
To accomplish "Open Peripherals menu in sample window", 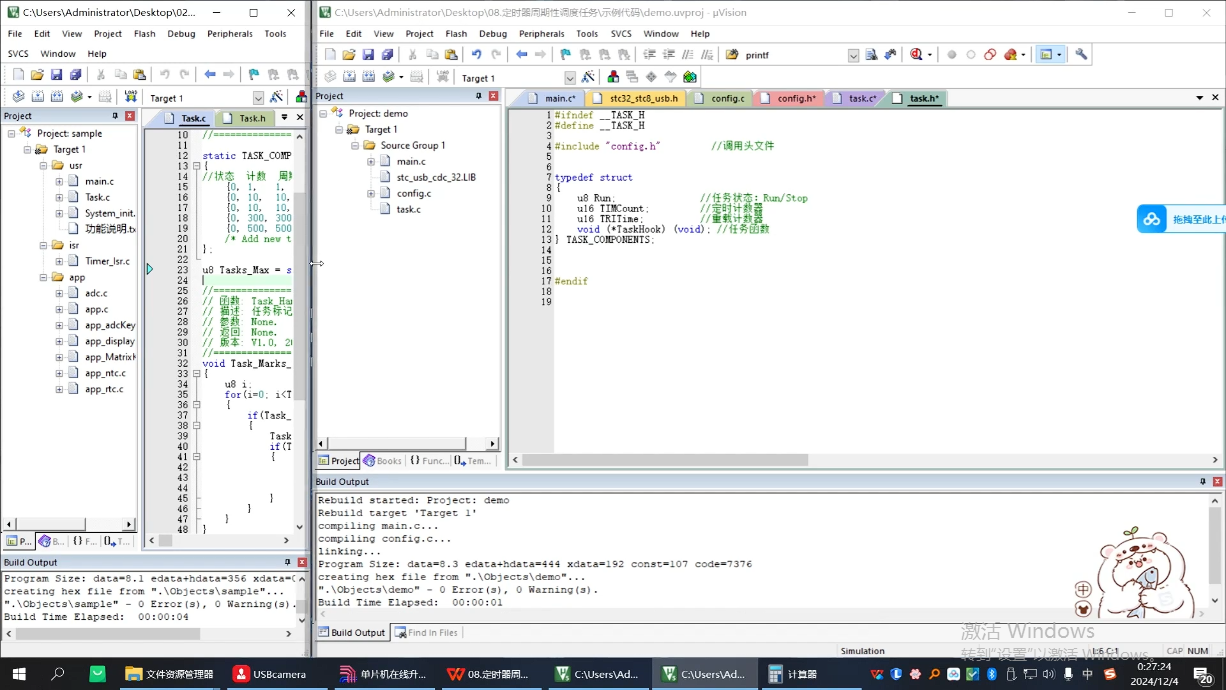I will coord(230,34).
